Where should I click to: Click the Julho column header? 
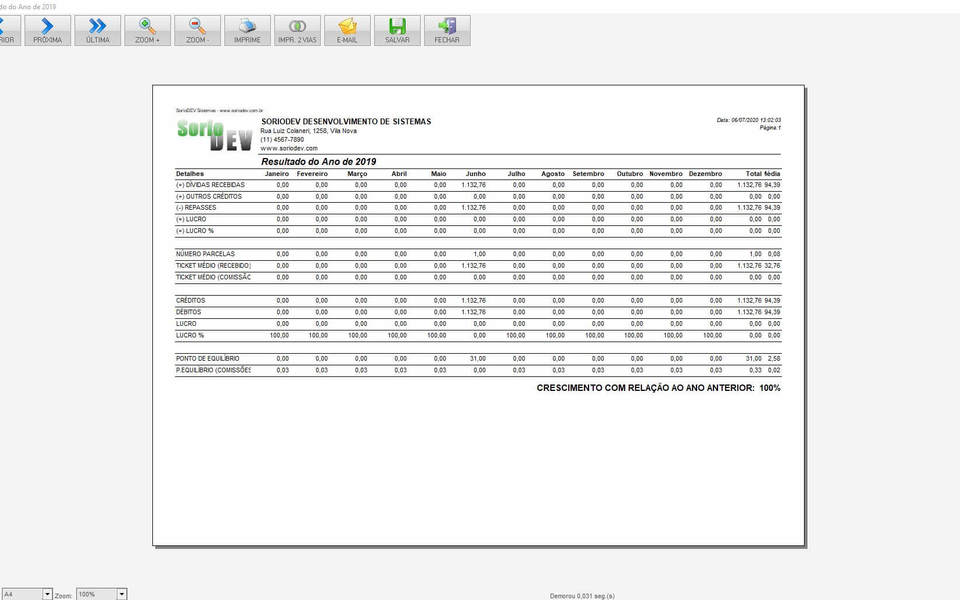[516, 174]
